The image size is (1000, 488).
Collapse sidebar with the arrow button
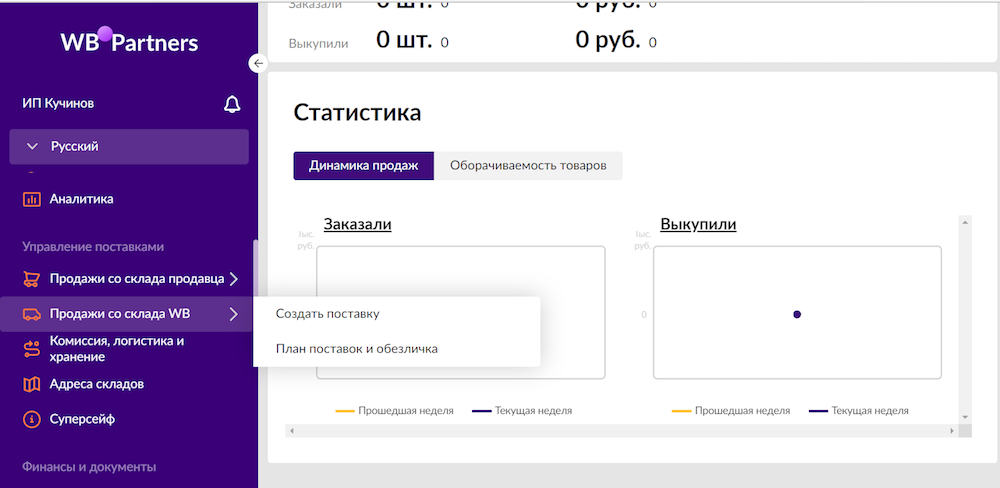(258, 63)
